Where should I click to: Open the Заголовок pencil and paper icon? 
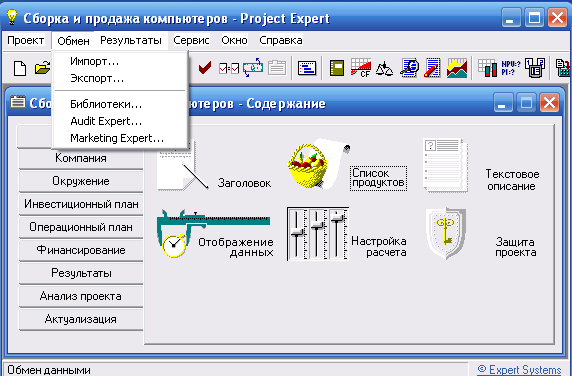(x=182, y=166)
